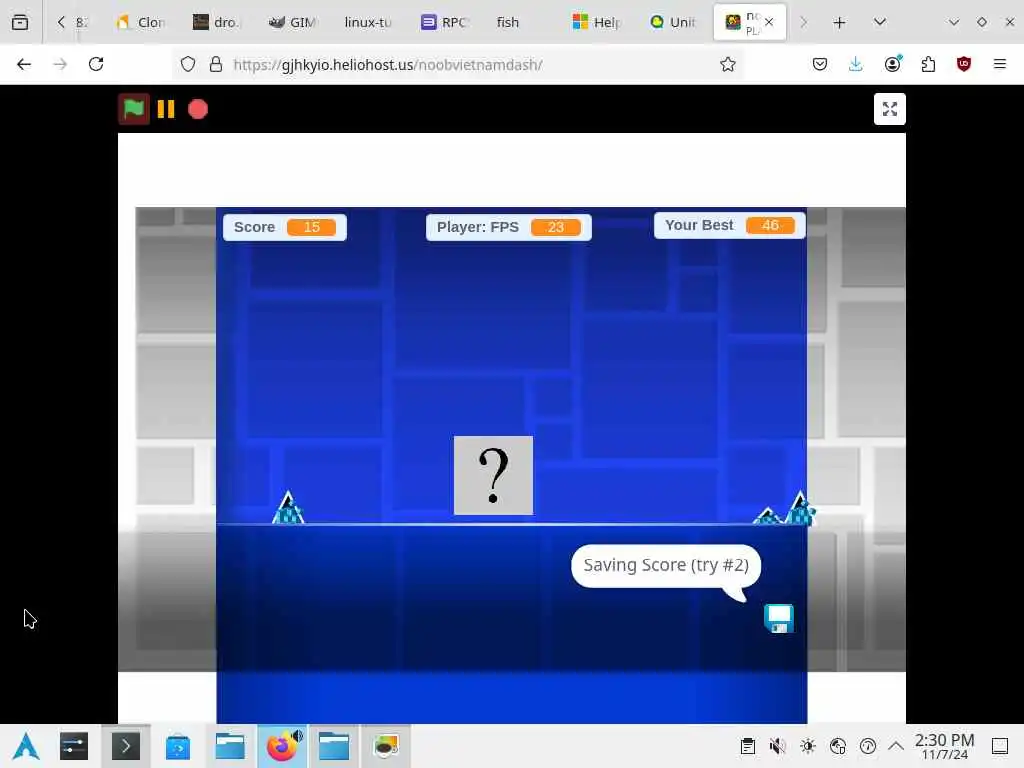
Task: Reload the current page
Action: coord(96,64)
